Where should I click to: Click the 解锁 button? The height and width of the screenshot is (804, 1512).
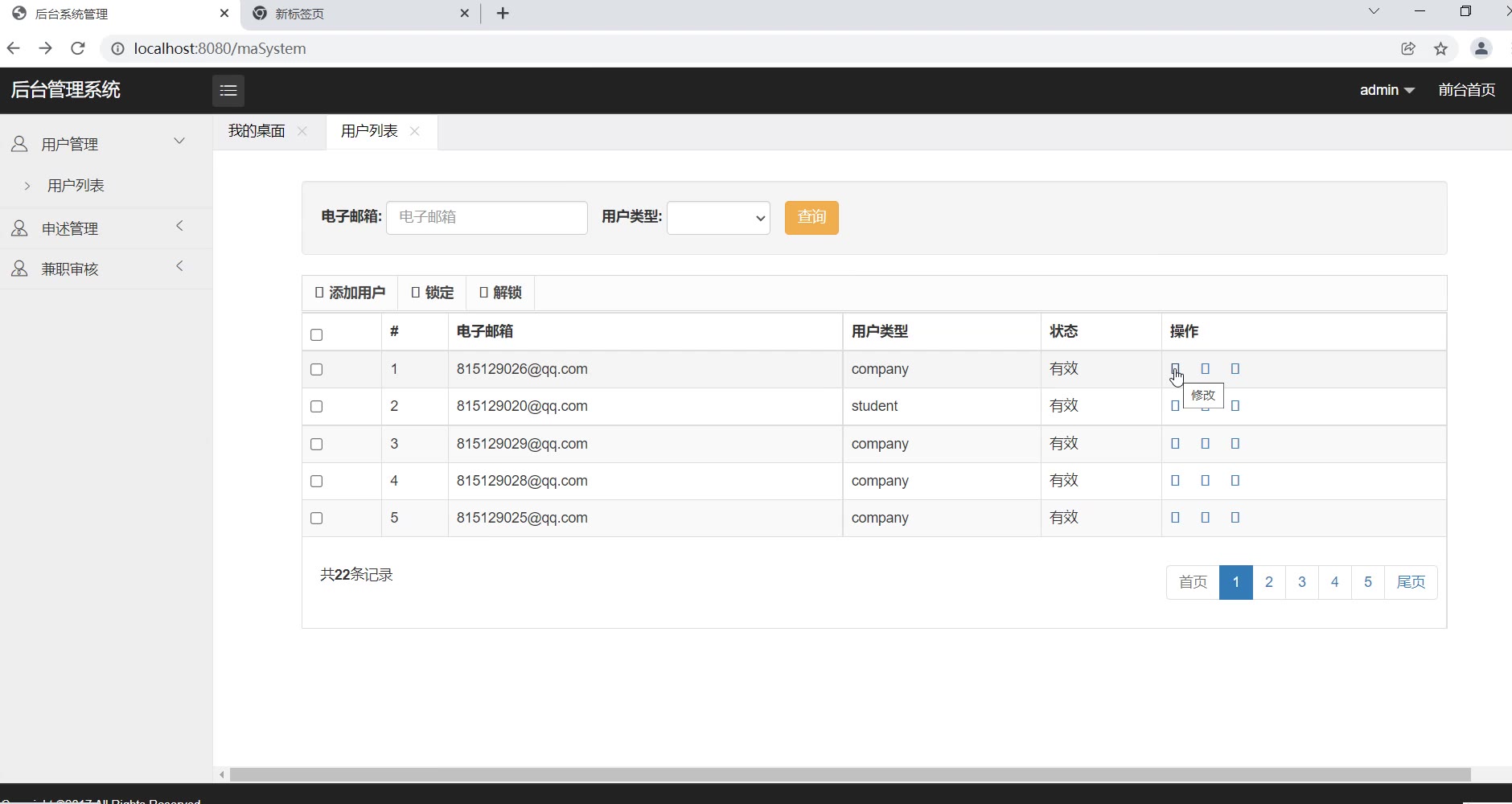[x=500, y=293]
